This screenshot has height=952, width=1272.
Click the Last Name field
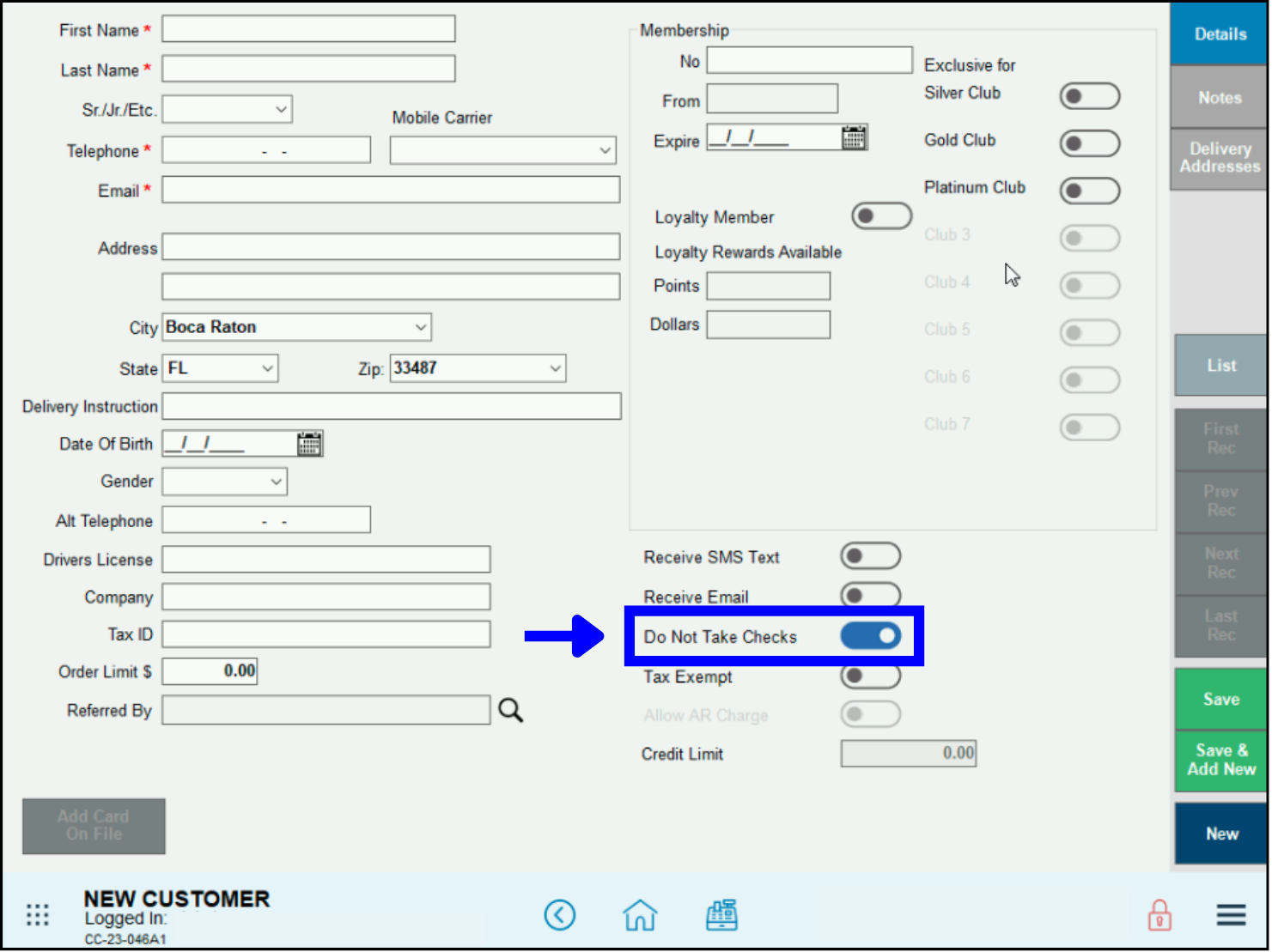pyautogui.click(x=308, y=69)
